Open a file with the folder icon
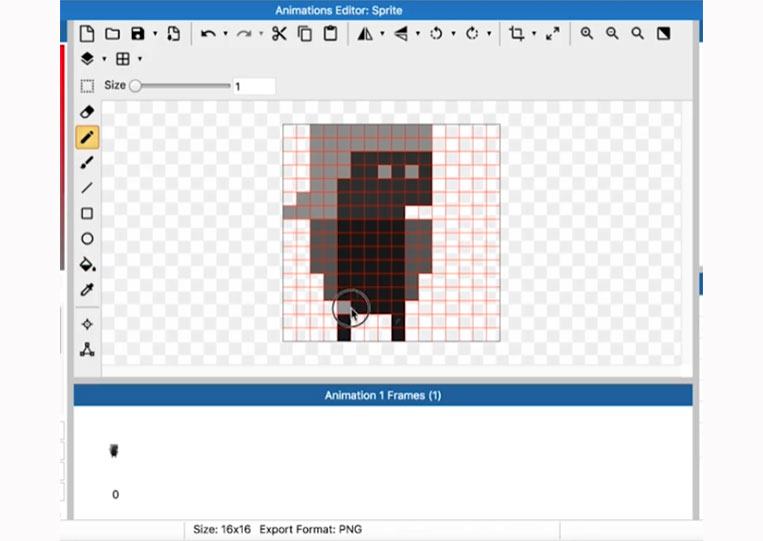Image resolution: width=763 pixels, height=541 pixels. (112, 34)
